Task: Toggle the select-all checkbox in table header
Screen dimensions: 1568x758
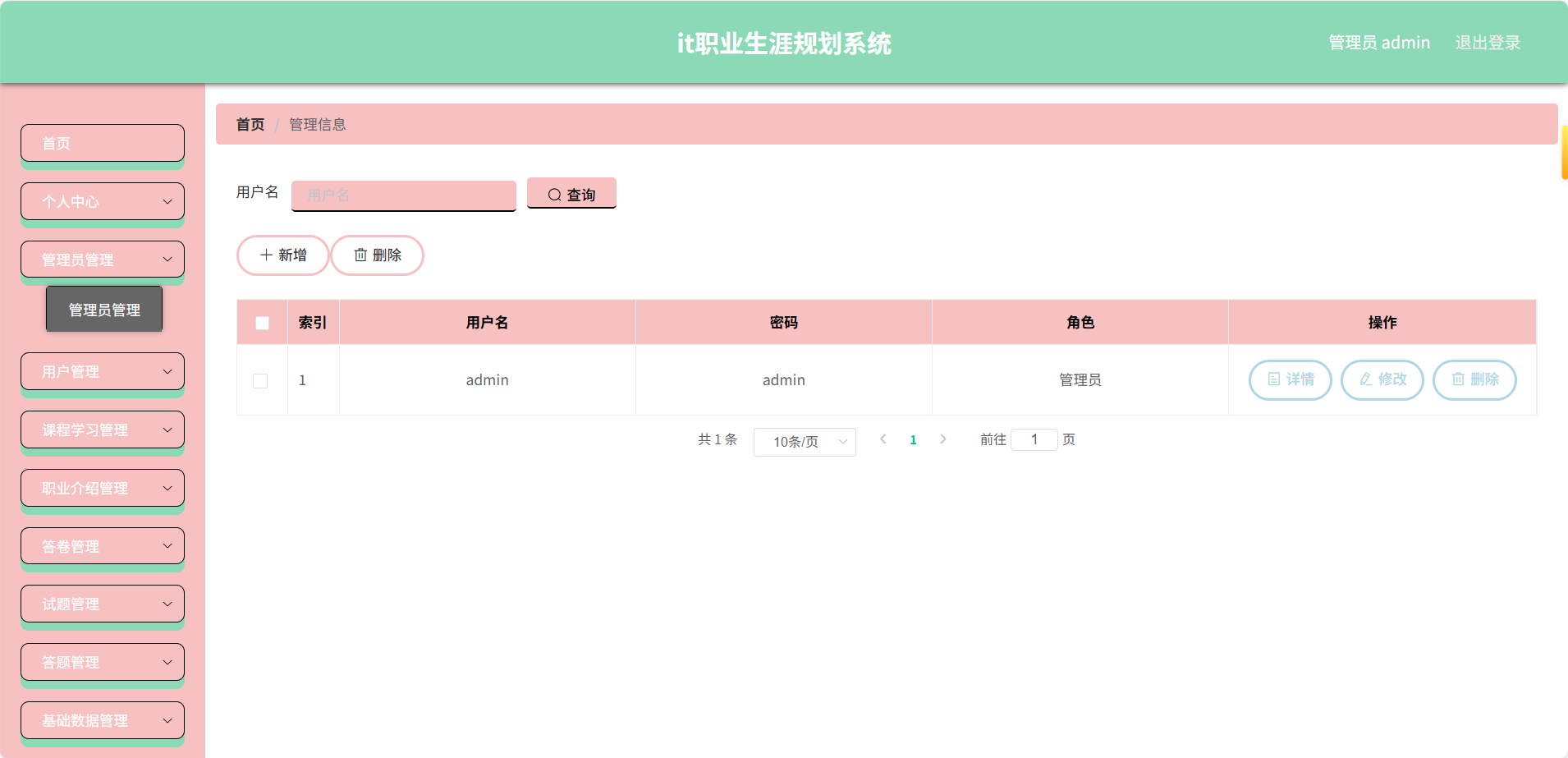Action: [262, 323]
